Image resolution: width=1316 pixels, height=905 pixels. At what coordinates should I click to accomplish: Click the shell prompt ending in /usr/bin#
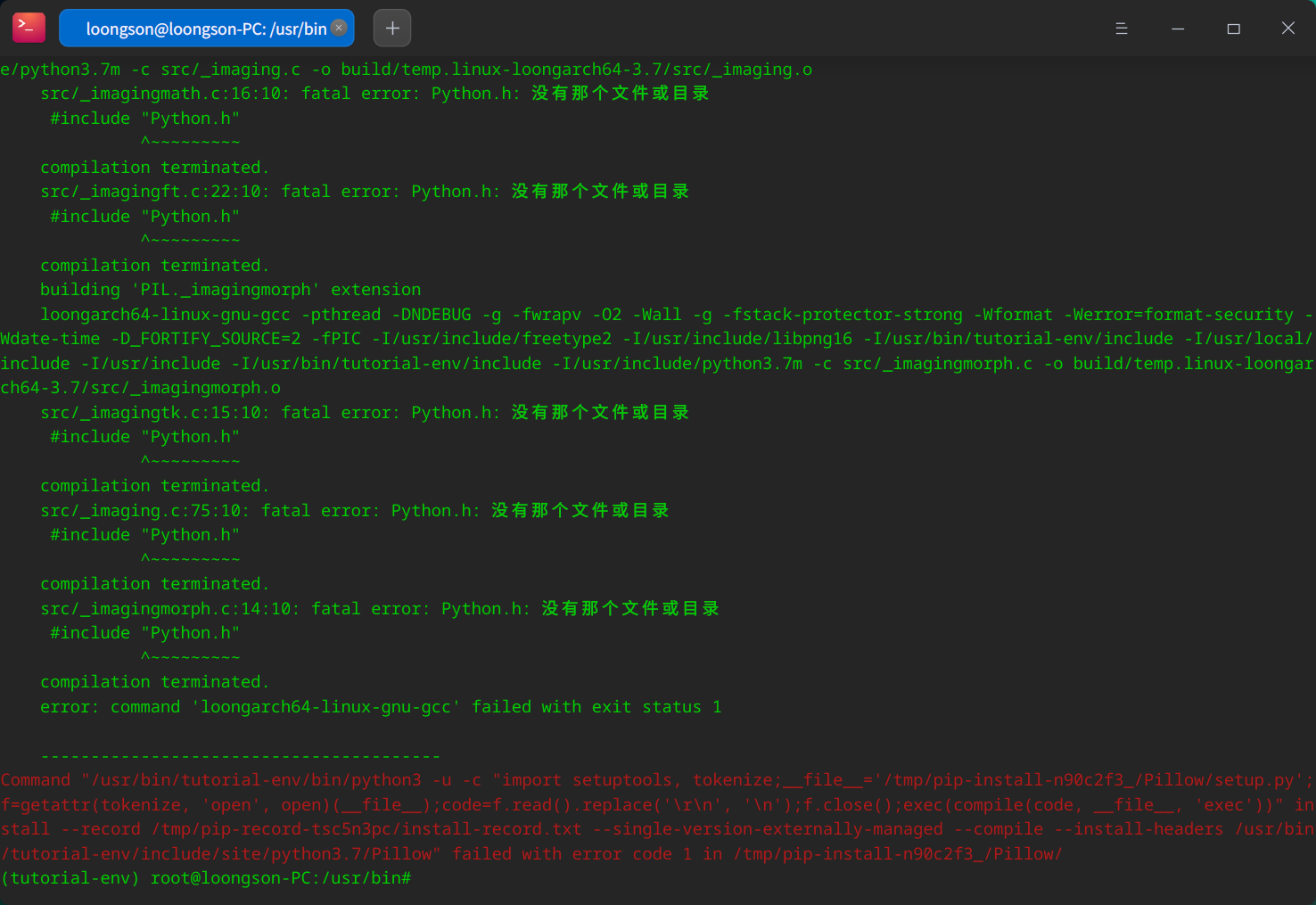280,878
